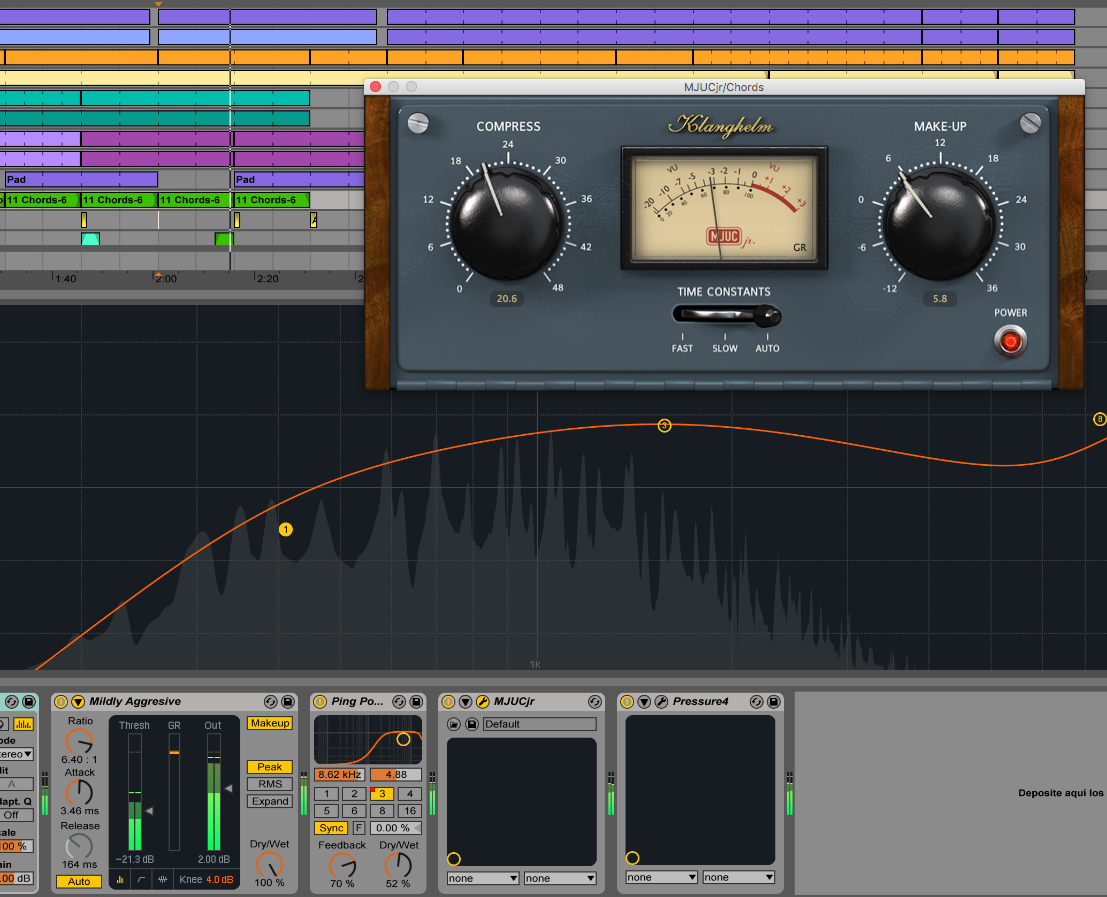Open MJUCjr preset folder icon
Screen dimensions: 1107x897
point(454,724)
